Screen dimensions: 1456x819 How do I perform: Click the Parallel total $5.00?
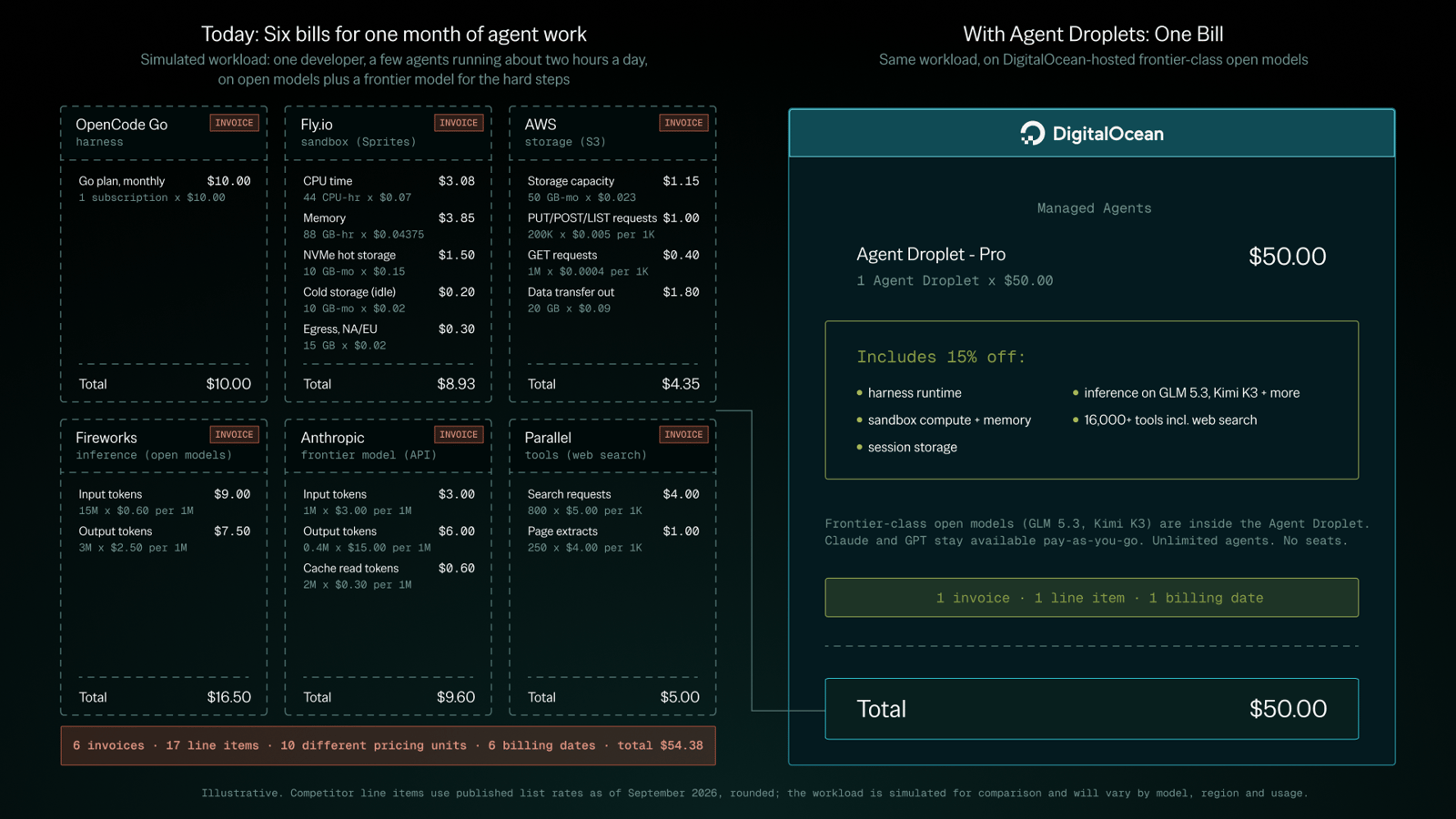[680, 697]
